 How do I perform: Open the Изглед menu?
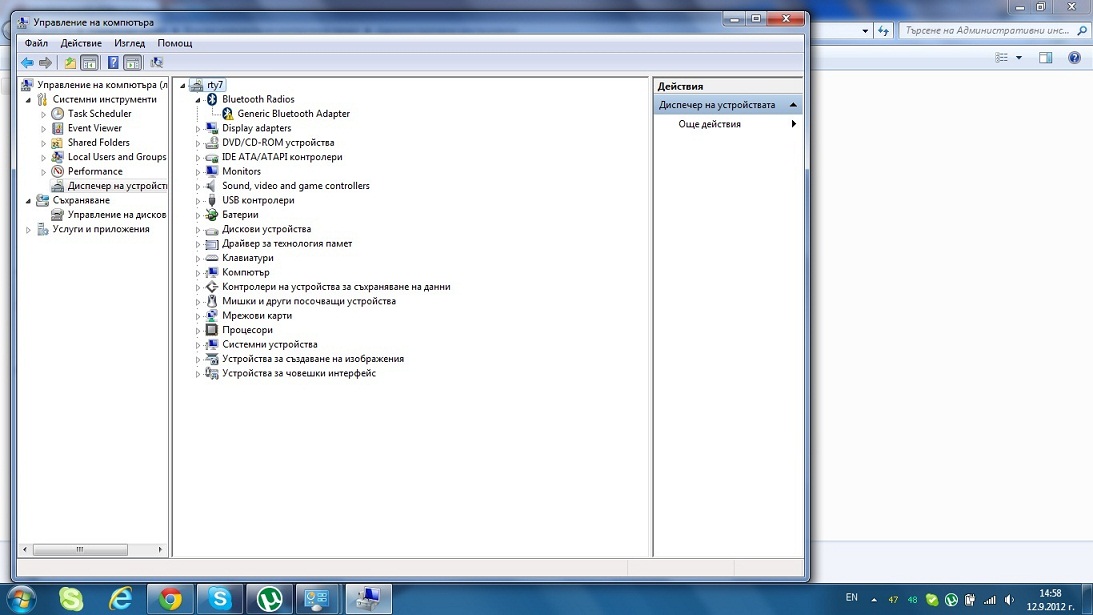tap(129, 43)
